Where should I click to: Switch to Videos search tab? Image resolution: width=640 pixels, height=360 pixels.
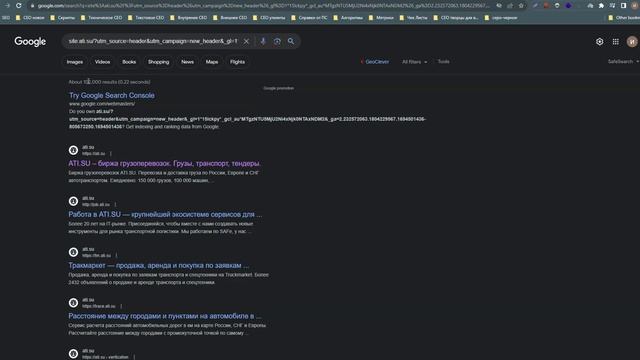102,62
